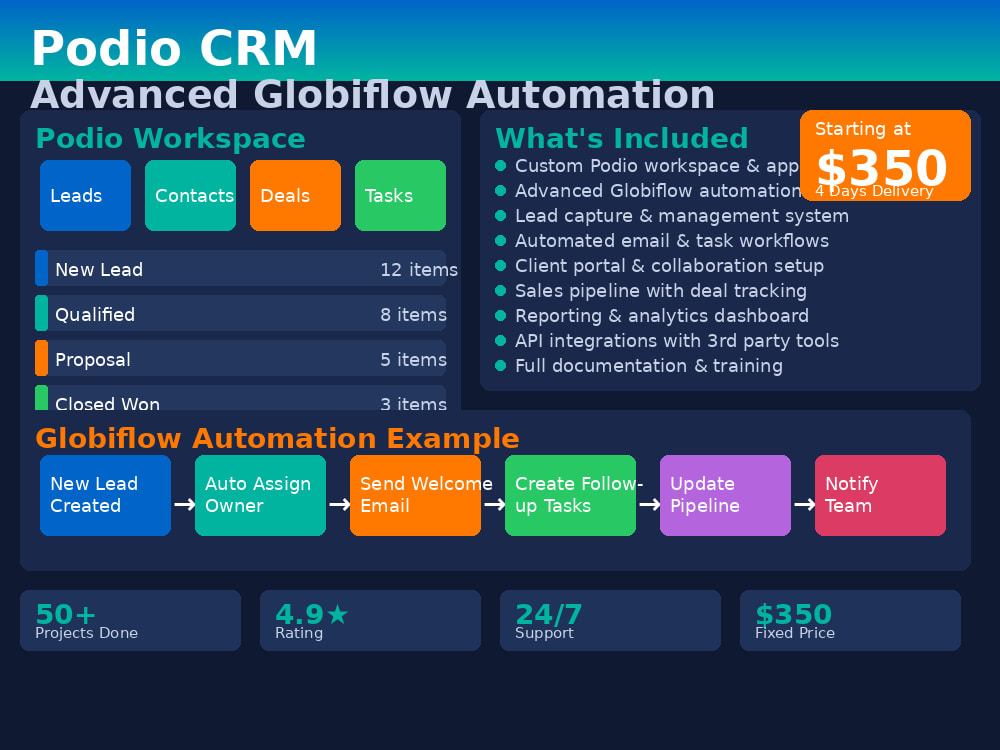Image resolution: width=1000 pixels, height=750 pixels.
Task: Click the 4.9 Rating card
Action: [370, 620]
